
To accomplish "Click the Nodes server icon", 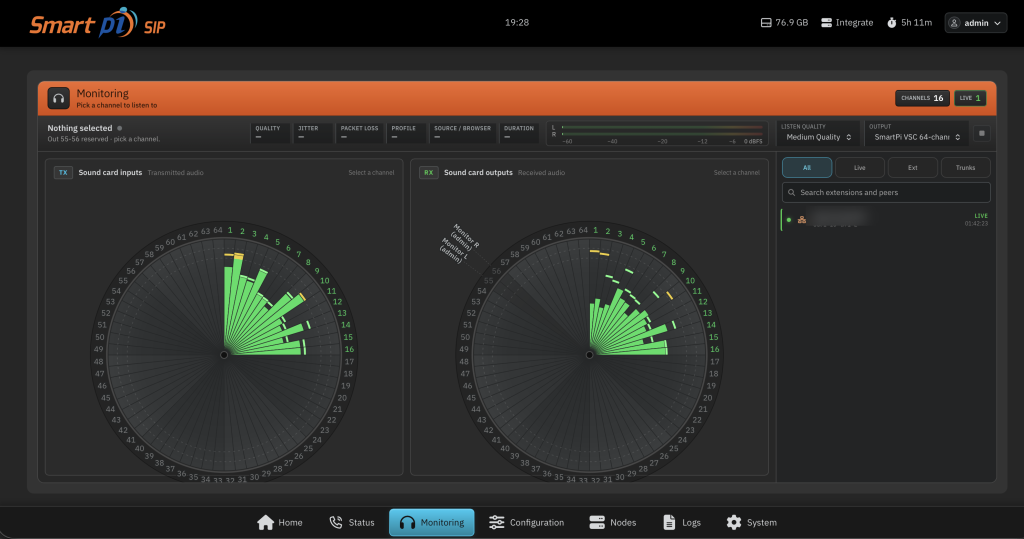I will [597, 523].
